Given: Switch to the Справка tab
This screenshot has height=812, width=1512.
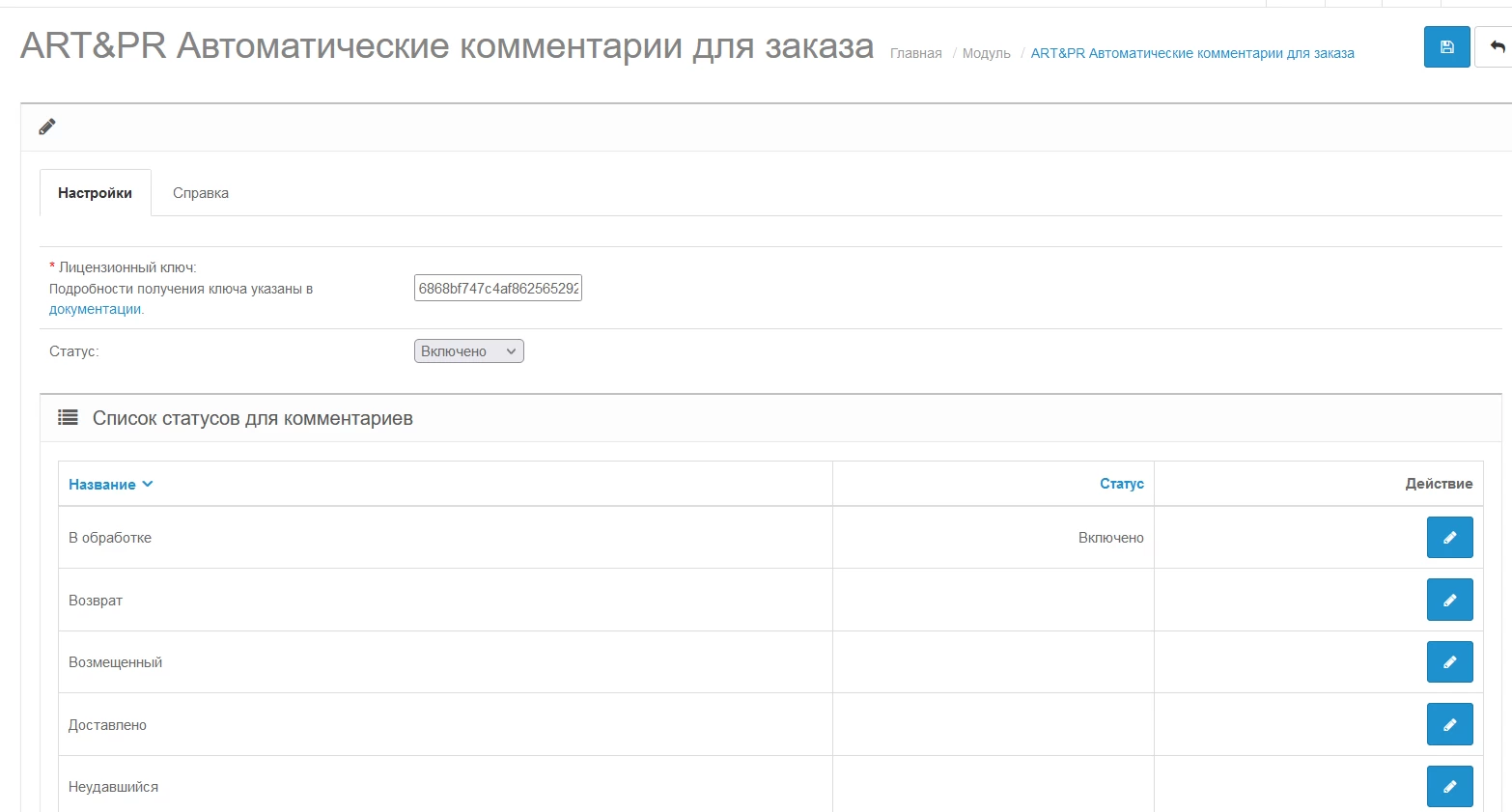Looking at the screenshot, I should pos(201,193).
